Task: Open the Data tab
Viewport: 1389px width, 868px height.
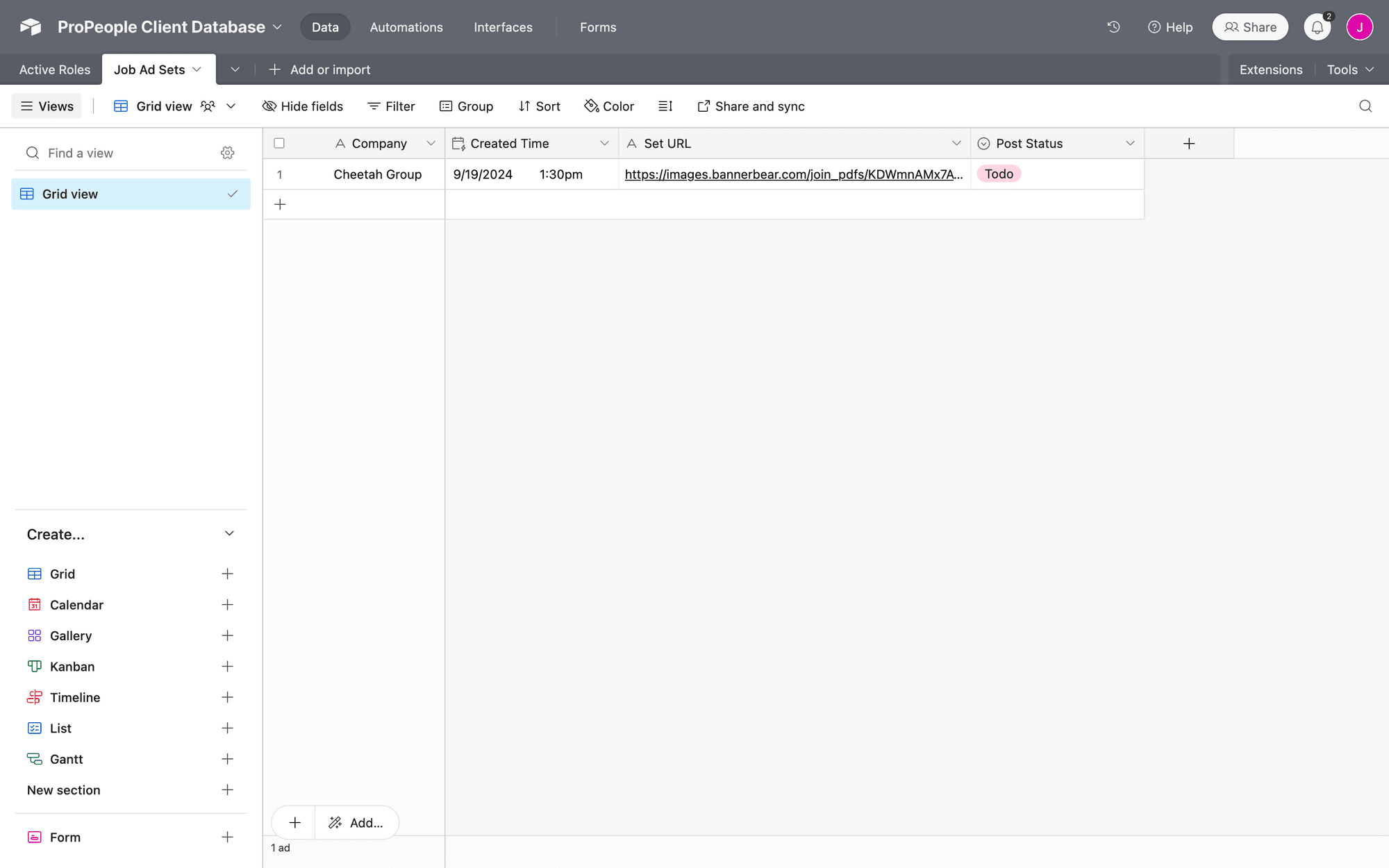Action: [x=324, y=26]
